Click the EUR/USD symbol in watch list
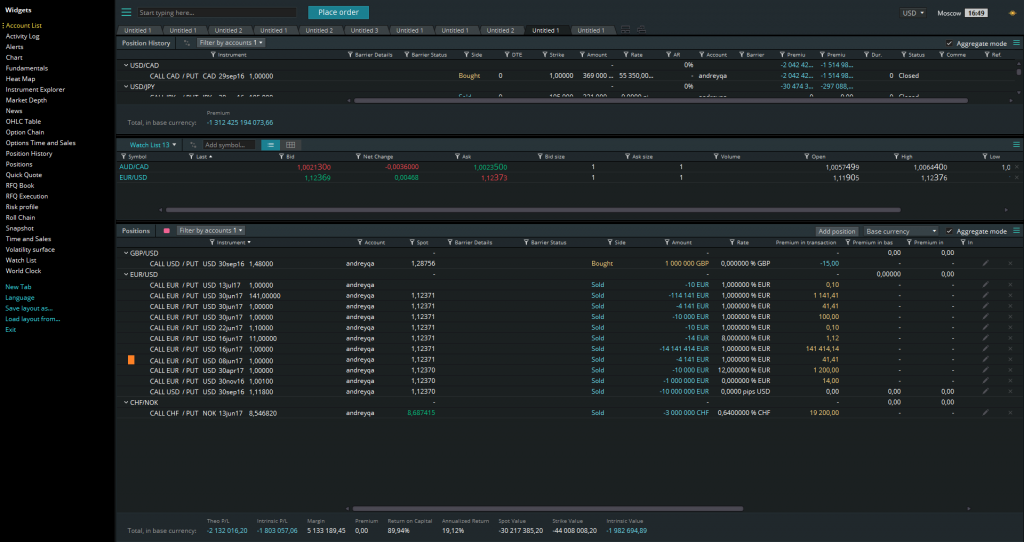 133,178
